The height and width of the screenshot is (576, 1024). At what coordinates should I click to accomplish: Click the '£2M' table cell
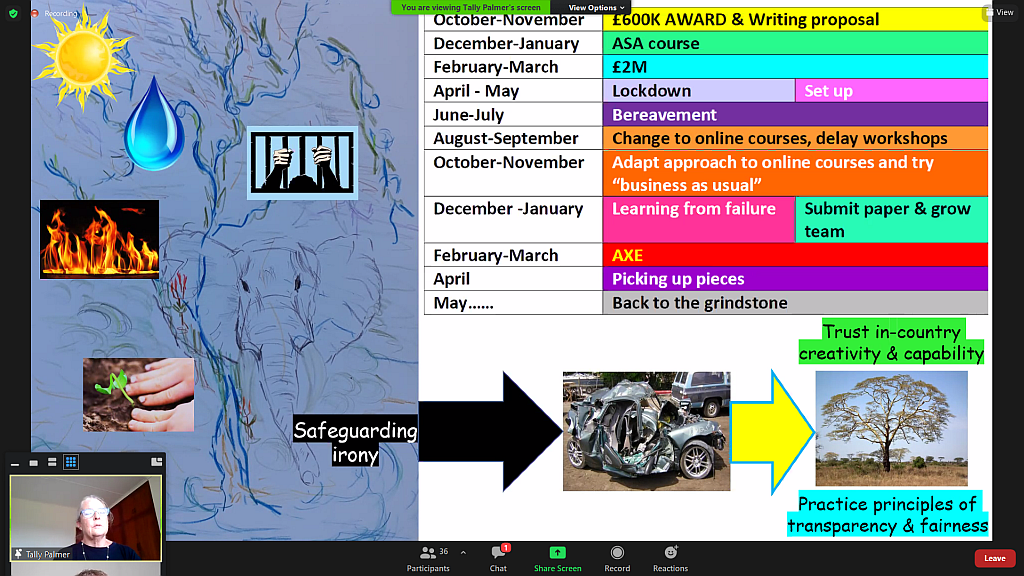coord(795,67)
